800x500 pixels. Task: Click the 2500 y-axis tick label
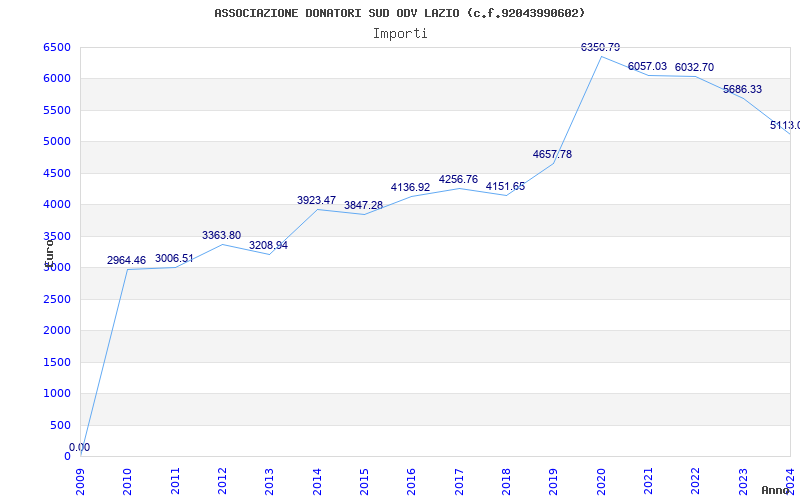click(57, 299)
